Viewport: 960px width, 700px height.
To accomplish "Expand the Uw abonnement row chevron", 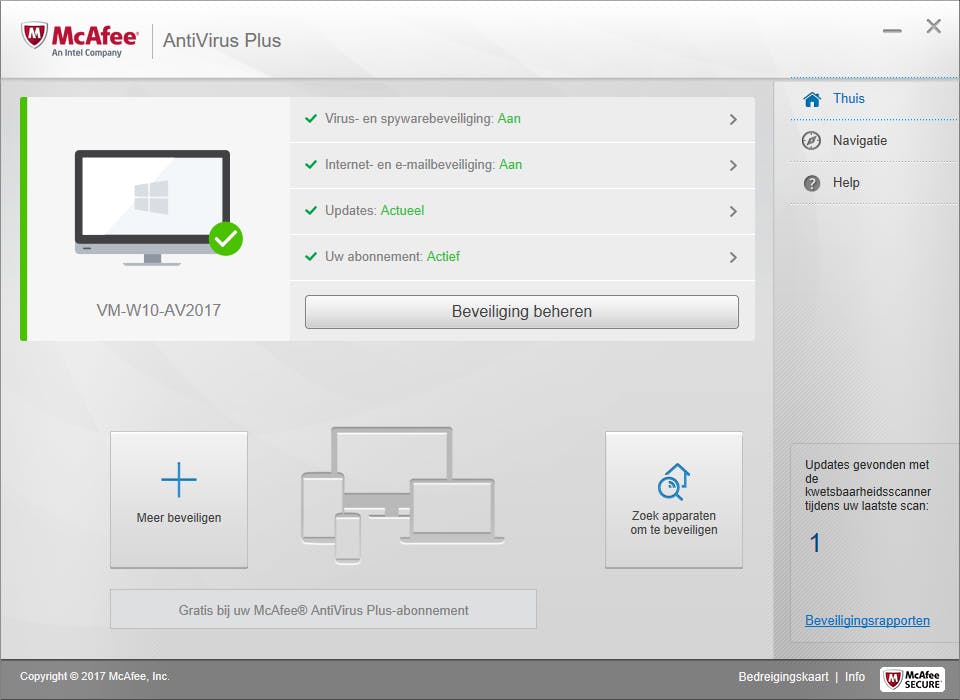I will (x=733, y=257).
